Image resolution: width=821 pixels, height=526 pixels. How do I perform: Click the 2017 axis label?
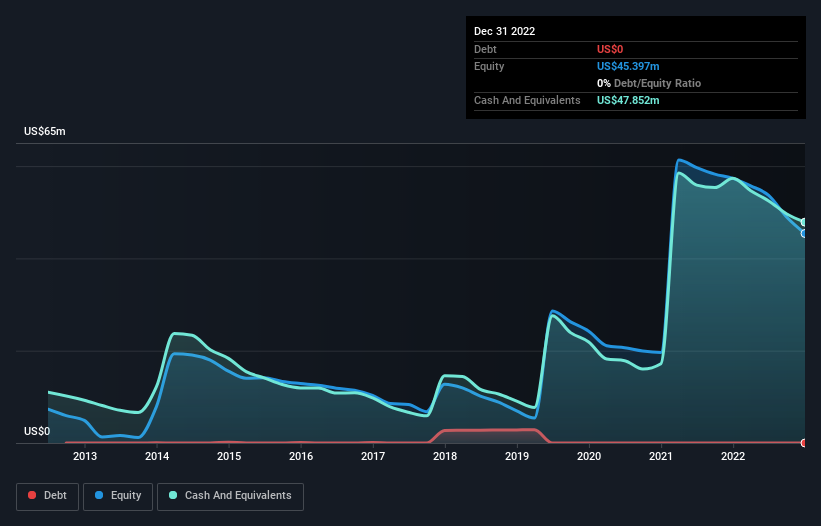point(373,456)
